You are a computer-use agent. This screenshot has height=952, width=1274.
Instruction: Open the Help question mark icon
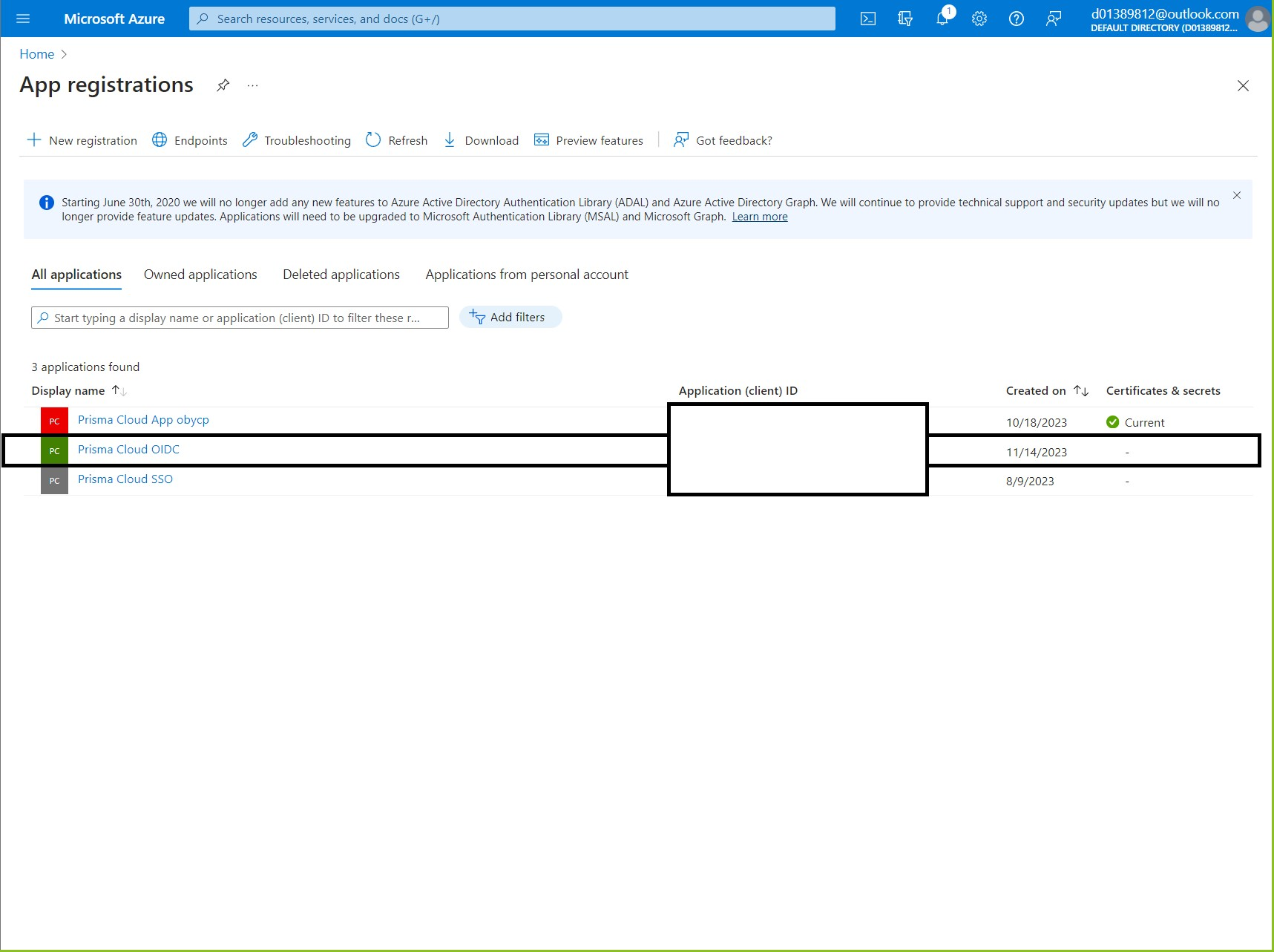[x=1017, y=19]
